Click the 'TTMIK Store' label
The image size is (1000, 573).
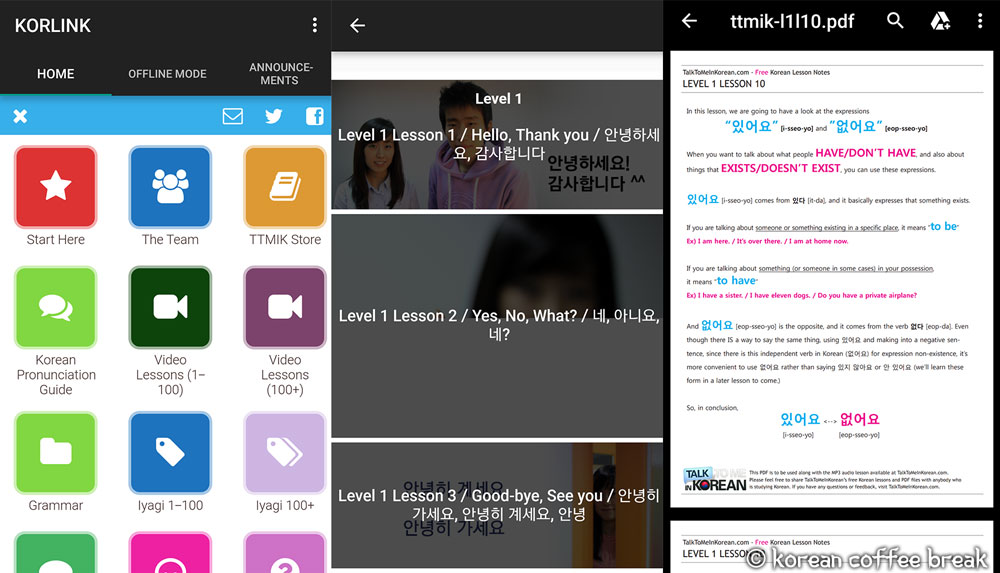click(285, 240)
